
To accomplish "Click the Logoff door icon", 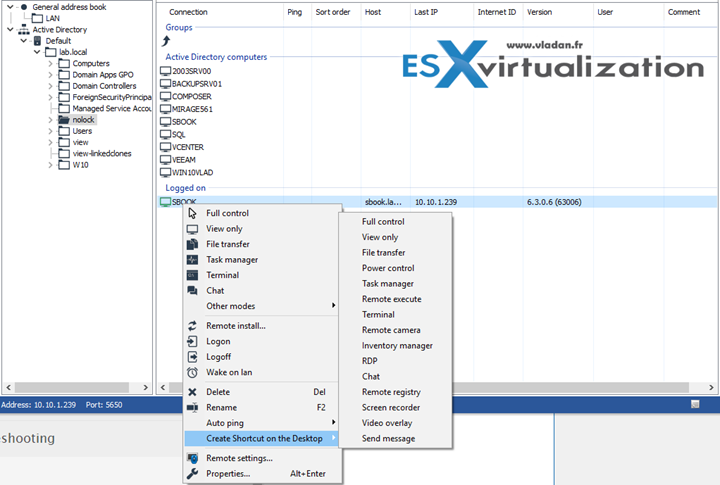I will (192, 357).
